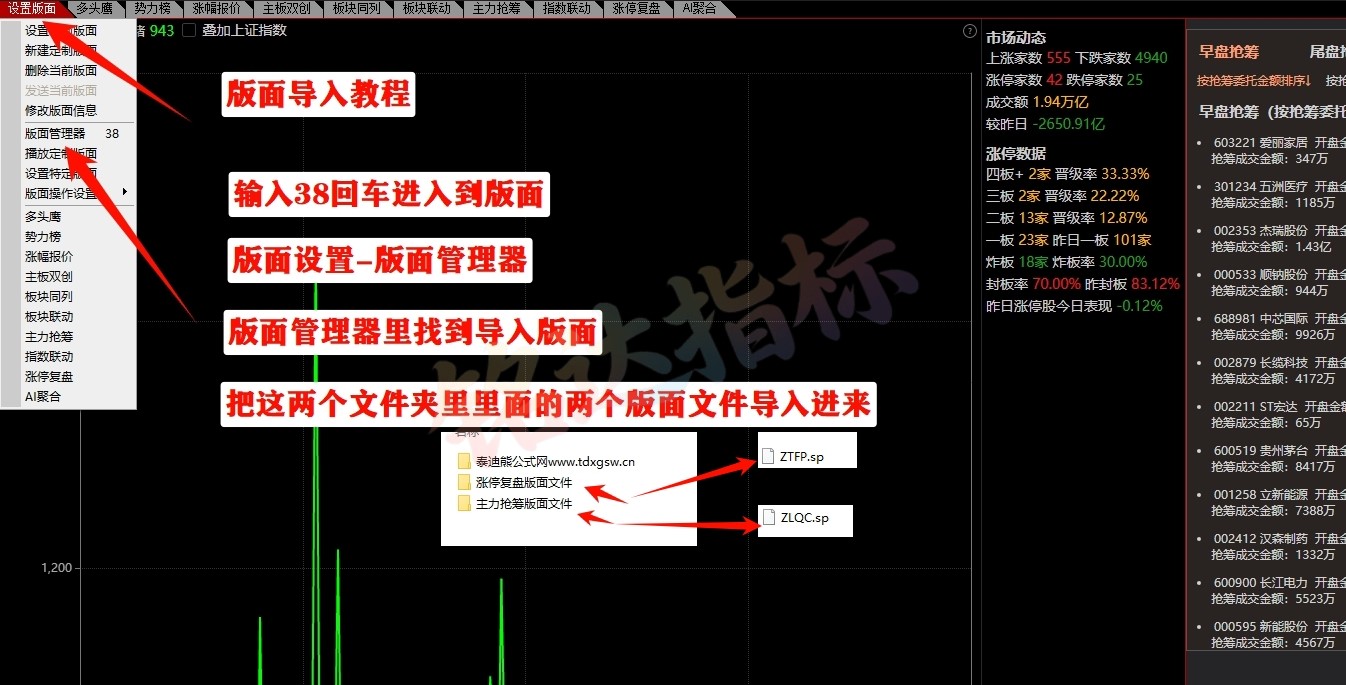Image resolution: width=1346 pixels, height=685 pixels.
Task: Click the folder icon beside 涨停复盘版面文件
Action: 464,483
